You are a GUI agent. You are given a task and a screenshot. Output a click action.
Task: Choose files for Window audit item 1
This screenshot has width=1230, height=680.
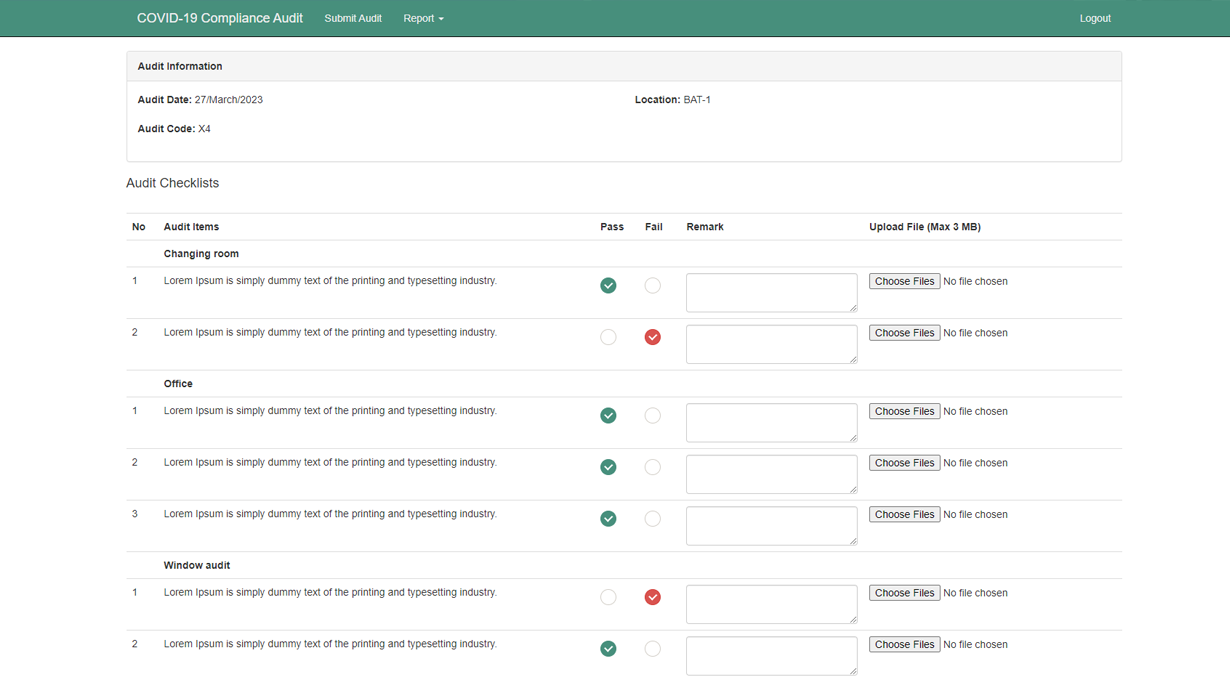(904, 593)
